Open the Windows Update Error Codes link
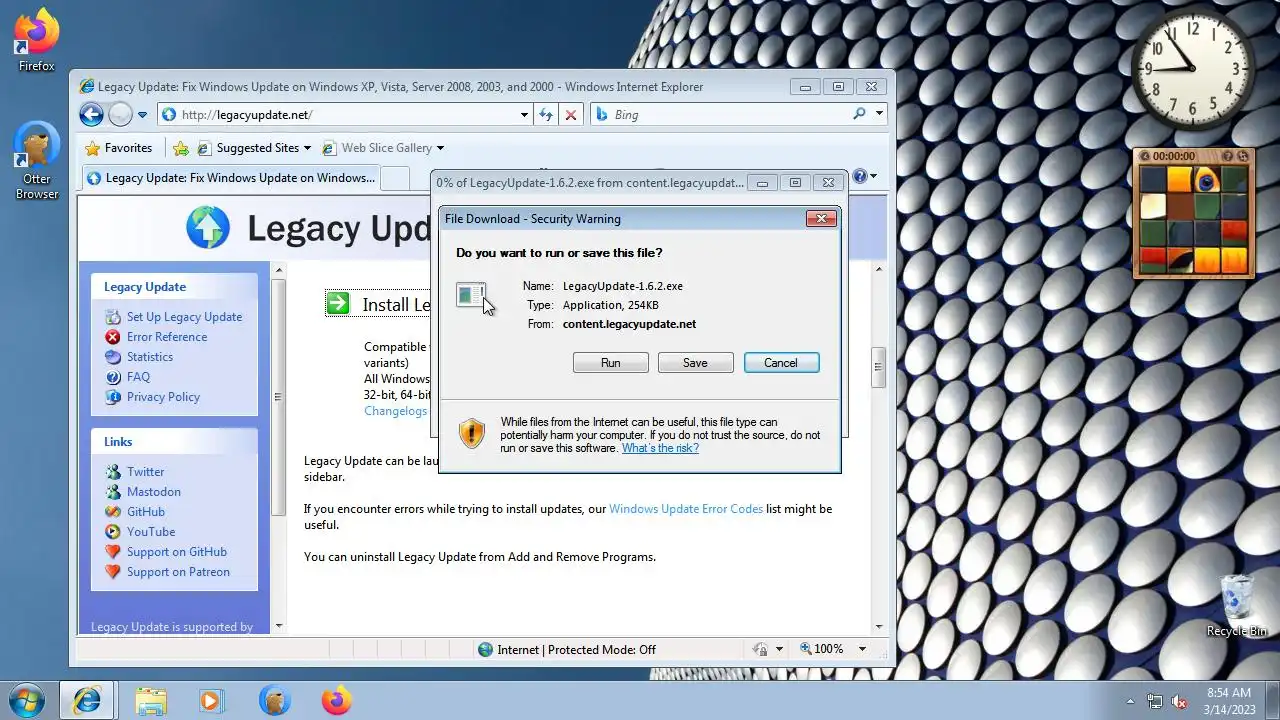Image resolution: width=1280 pixels, height=720 pixels. [686, 509]
